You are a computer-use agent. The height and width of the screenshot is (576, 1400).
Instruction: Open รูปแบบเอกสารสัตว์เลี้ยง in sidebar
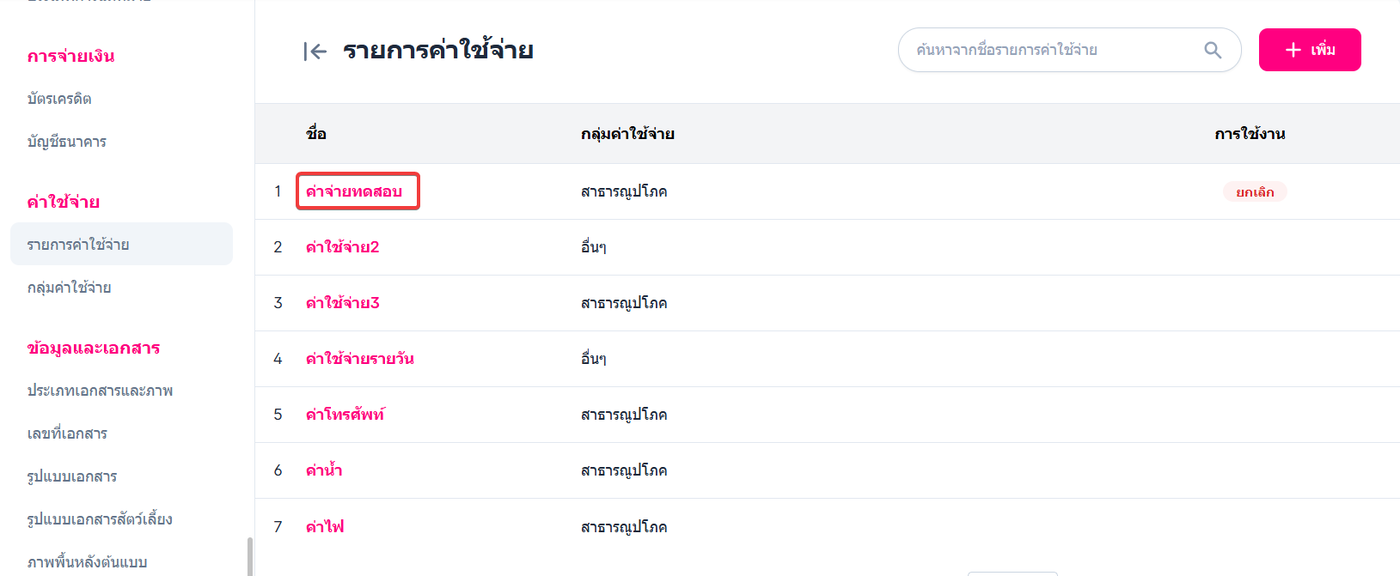point(100,520)
